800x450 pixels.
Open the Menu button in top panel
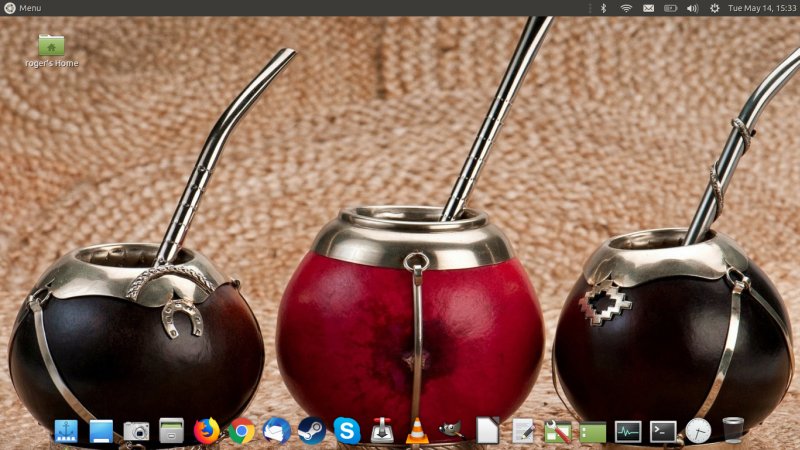[23, 8]
